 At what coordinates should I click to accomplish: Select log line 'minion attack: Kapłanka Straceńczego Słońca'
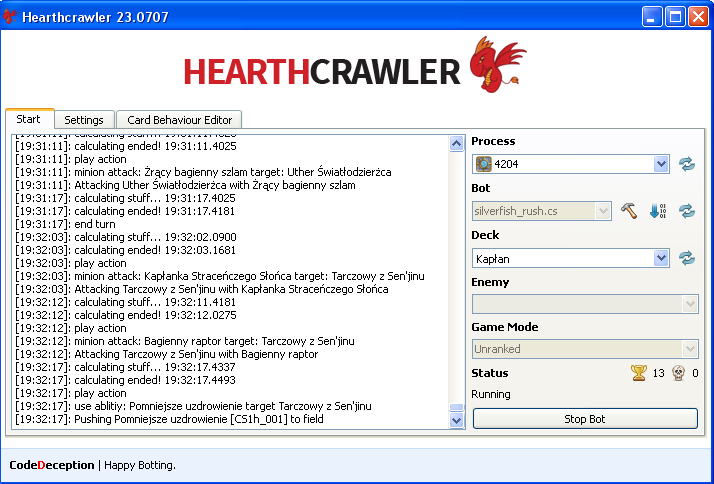(x=219, y=276)
